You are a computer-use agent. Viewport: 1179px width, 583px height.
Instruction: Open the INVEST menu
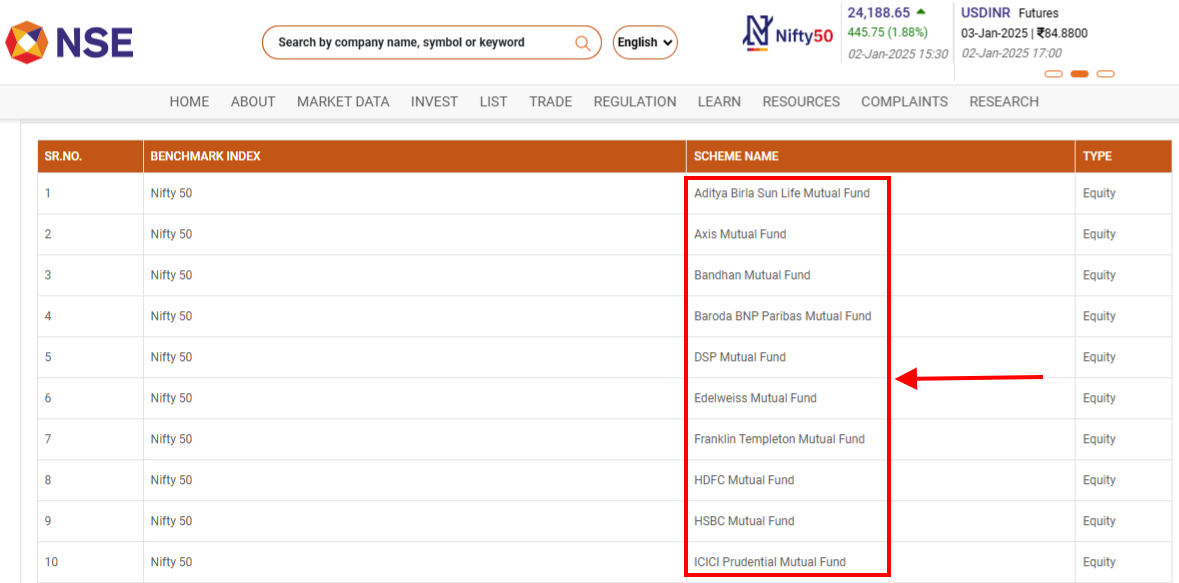[434, 101]
